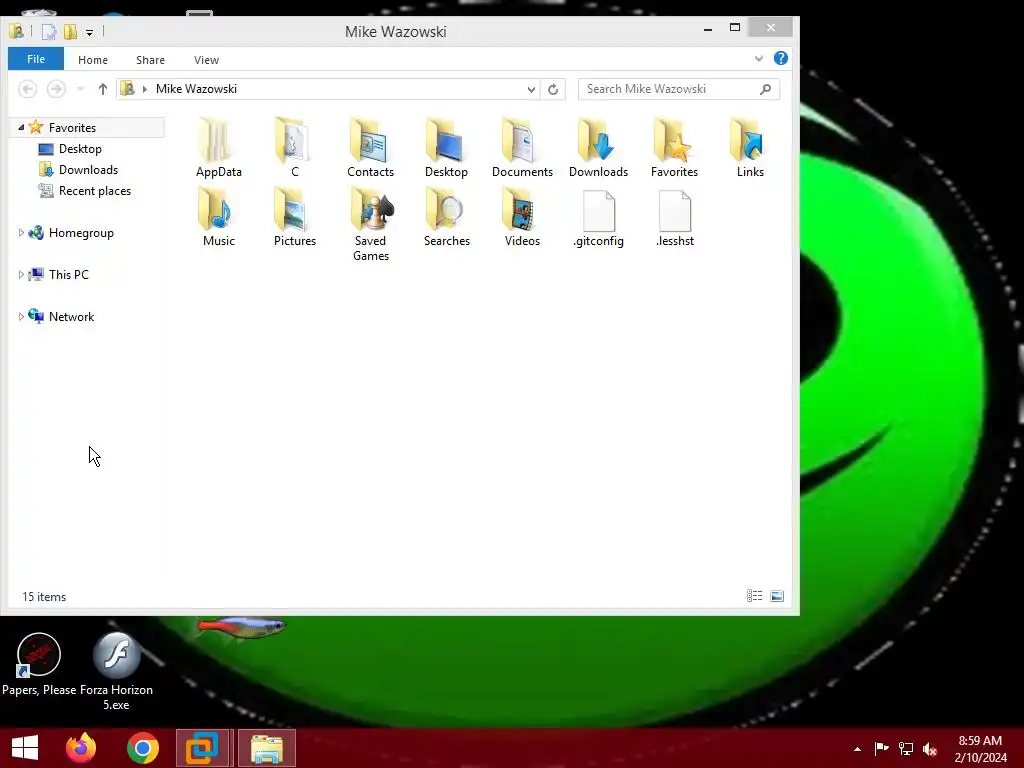Open the View ribbon tab
This screenshot has height=768, width=1024.
point(206,59)
